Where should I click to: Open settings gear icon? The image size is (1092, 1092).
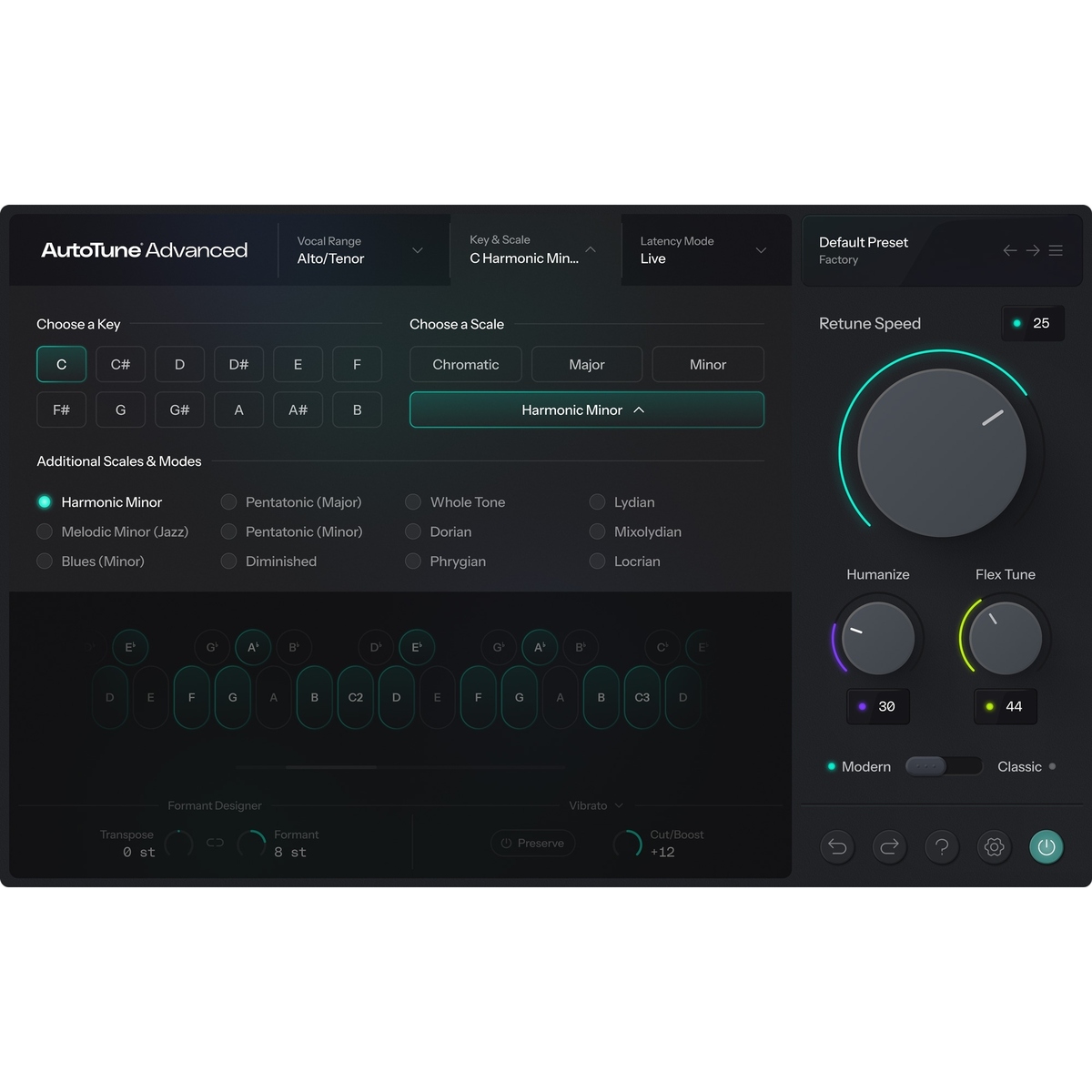tap(995, 847)
